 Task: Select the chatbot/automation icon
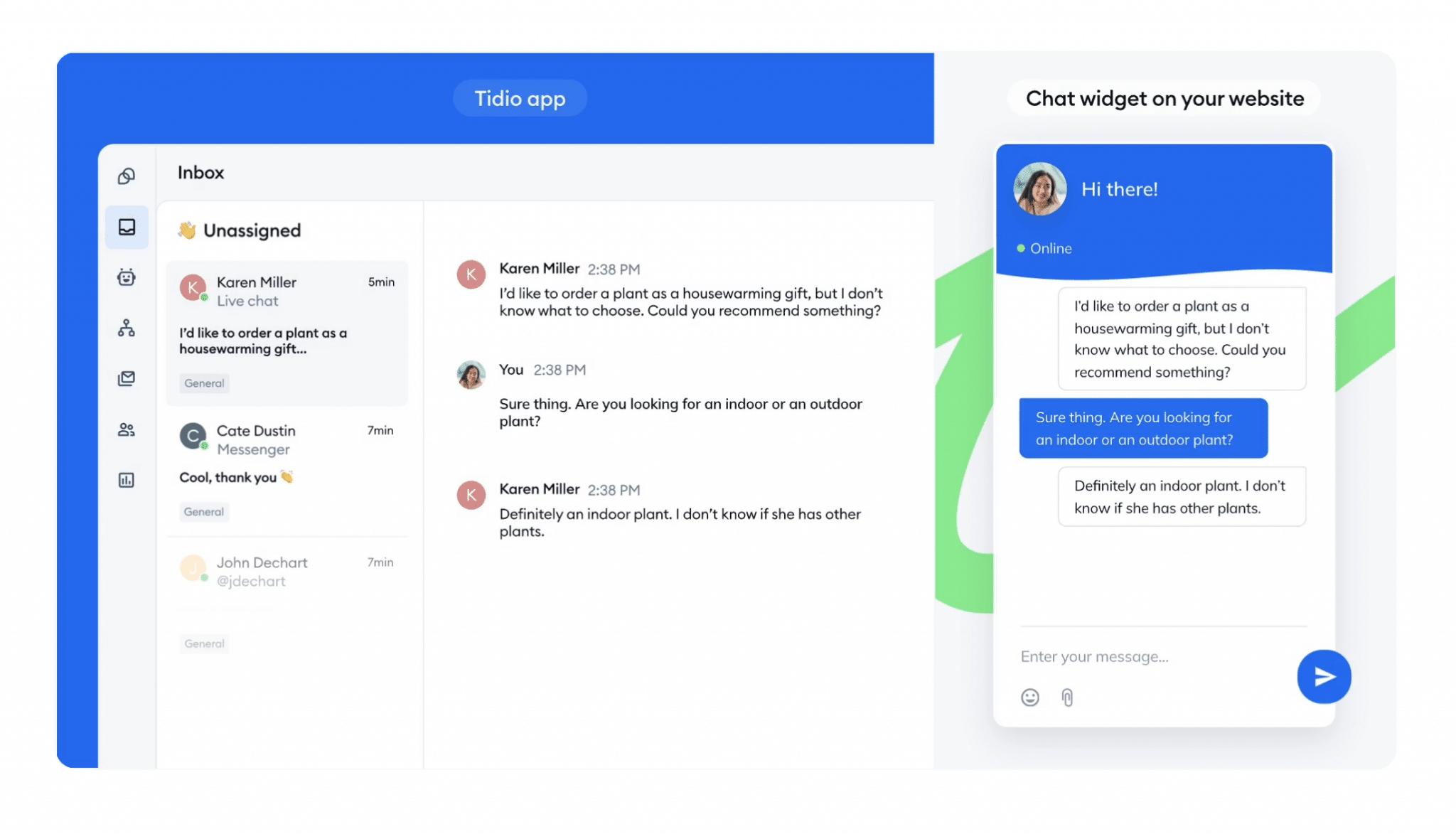(x=126, y=277)
